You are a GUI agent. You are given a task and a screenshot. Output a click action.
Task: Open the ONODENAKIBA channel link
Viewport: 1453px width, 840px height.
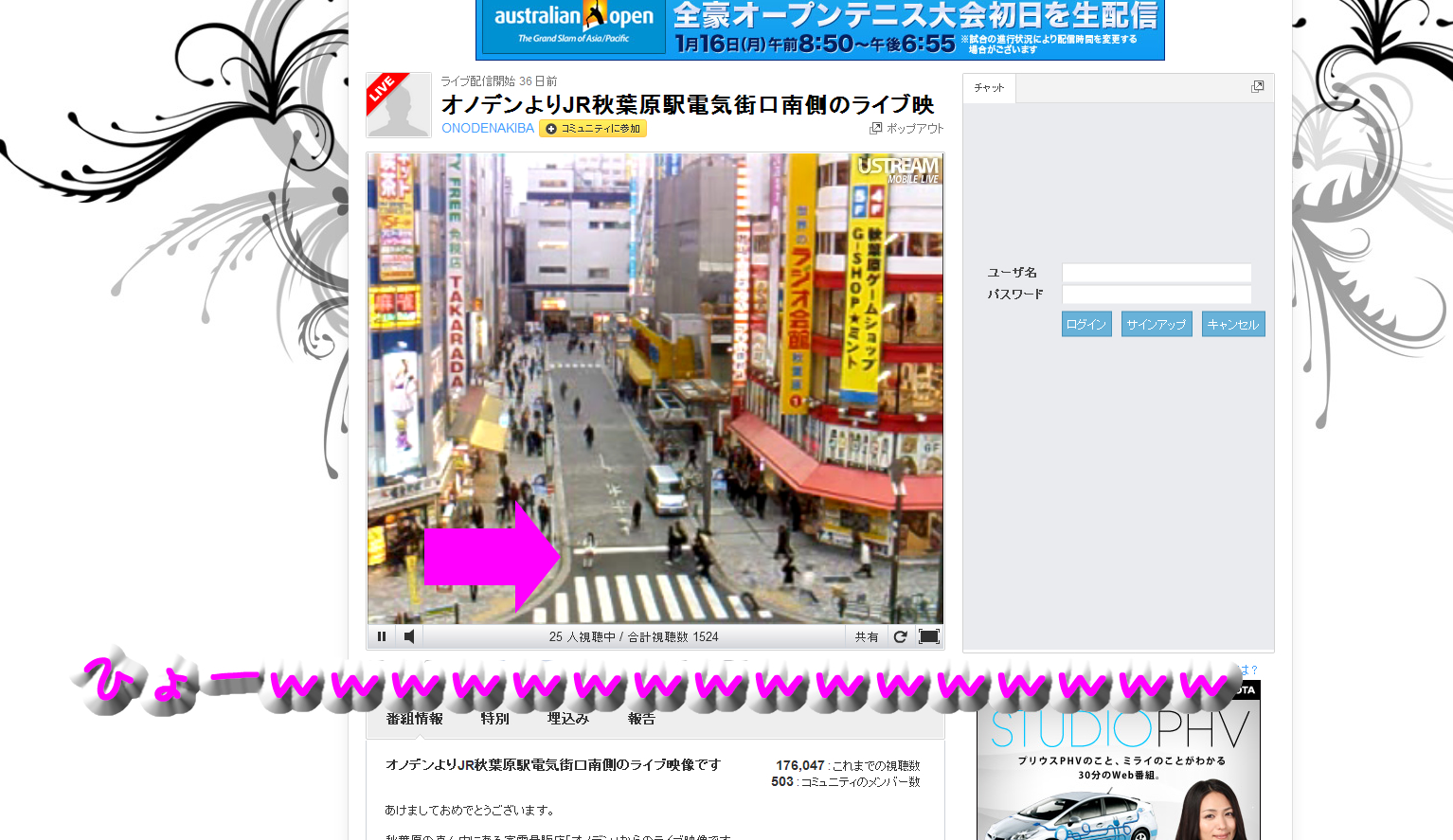click(488, 128)
